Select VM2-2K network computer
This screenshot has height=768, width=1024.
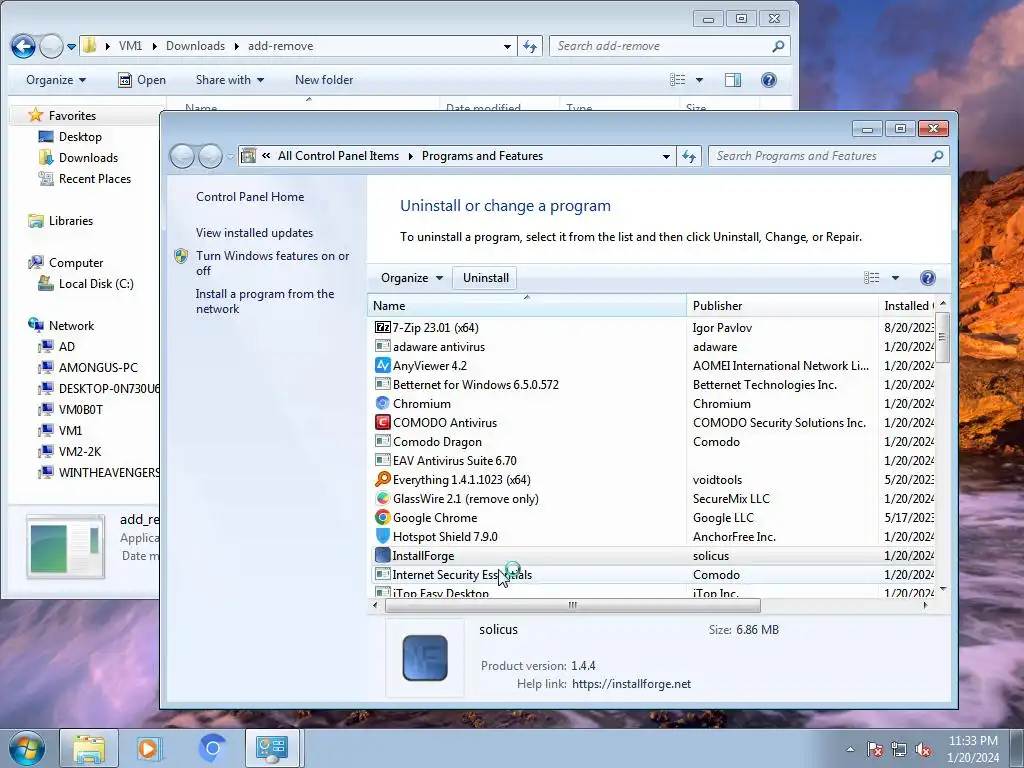[80, 451]
